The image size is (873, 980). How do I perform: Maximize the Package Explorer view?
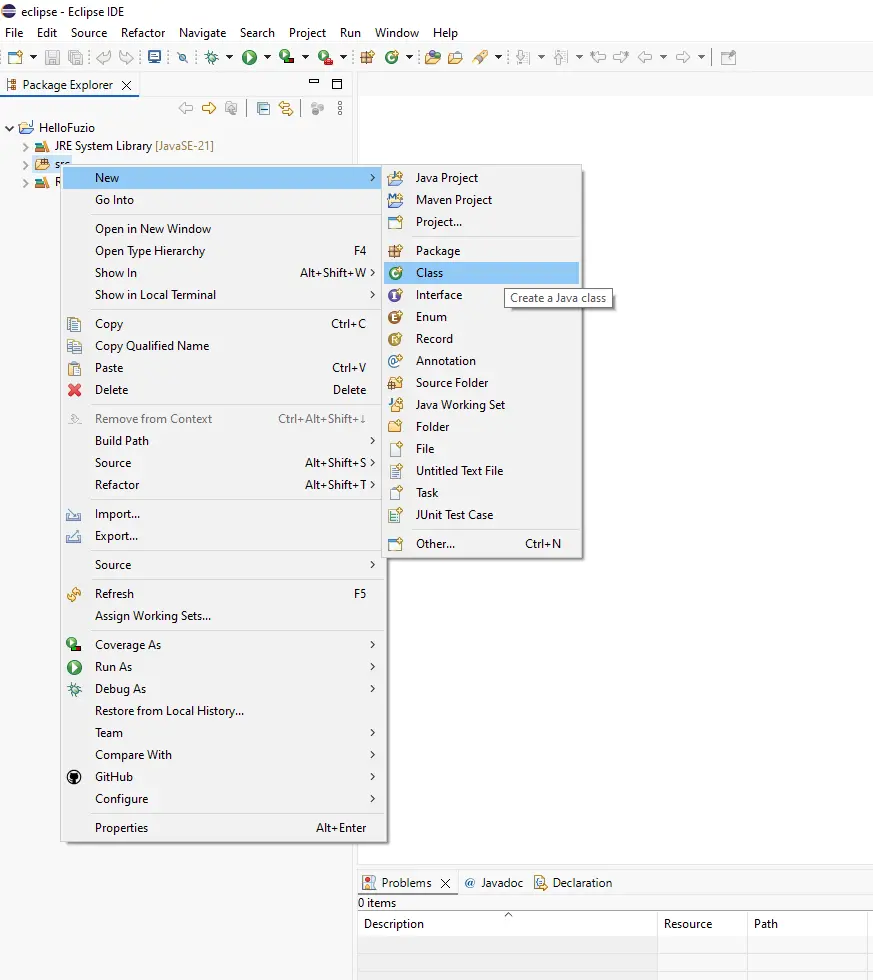click(x=337, y=84)
